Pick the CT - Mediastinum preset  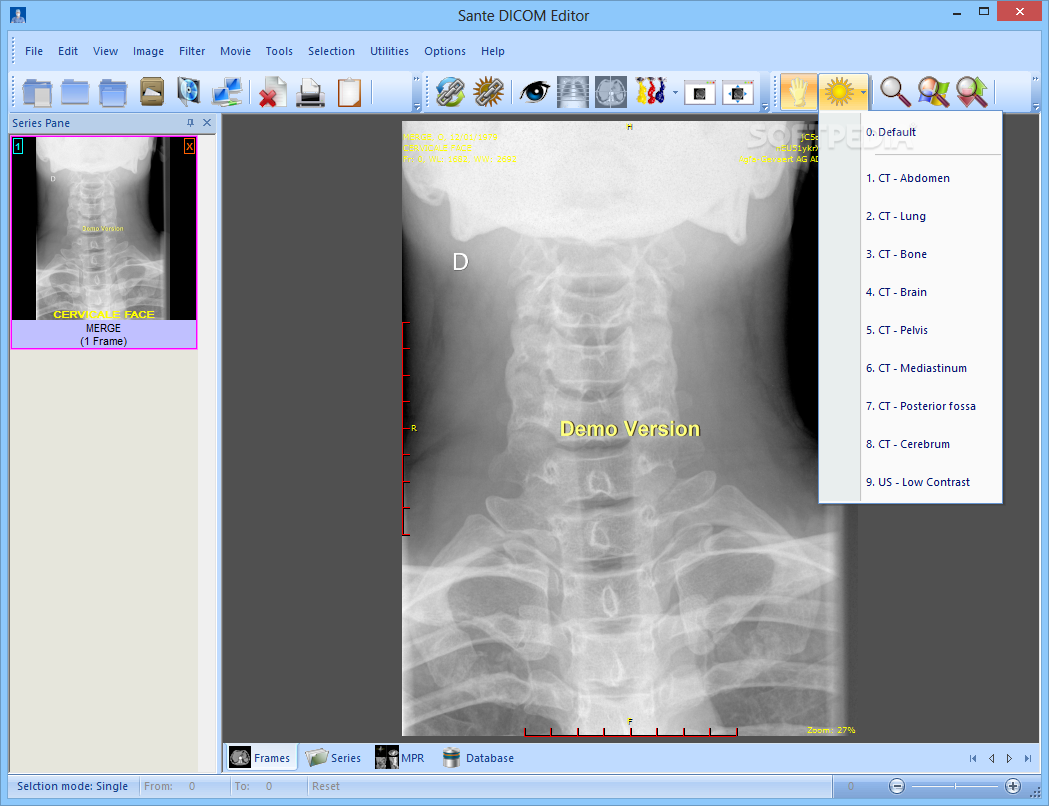911,369
